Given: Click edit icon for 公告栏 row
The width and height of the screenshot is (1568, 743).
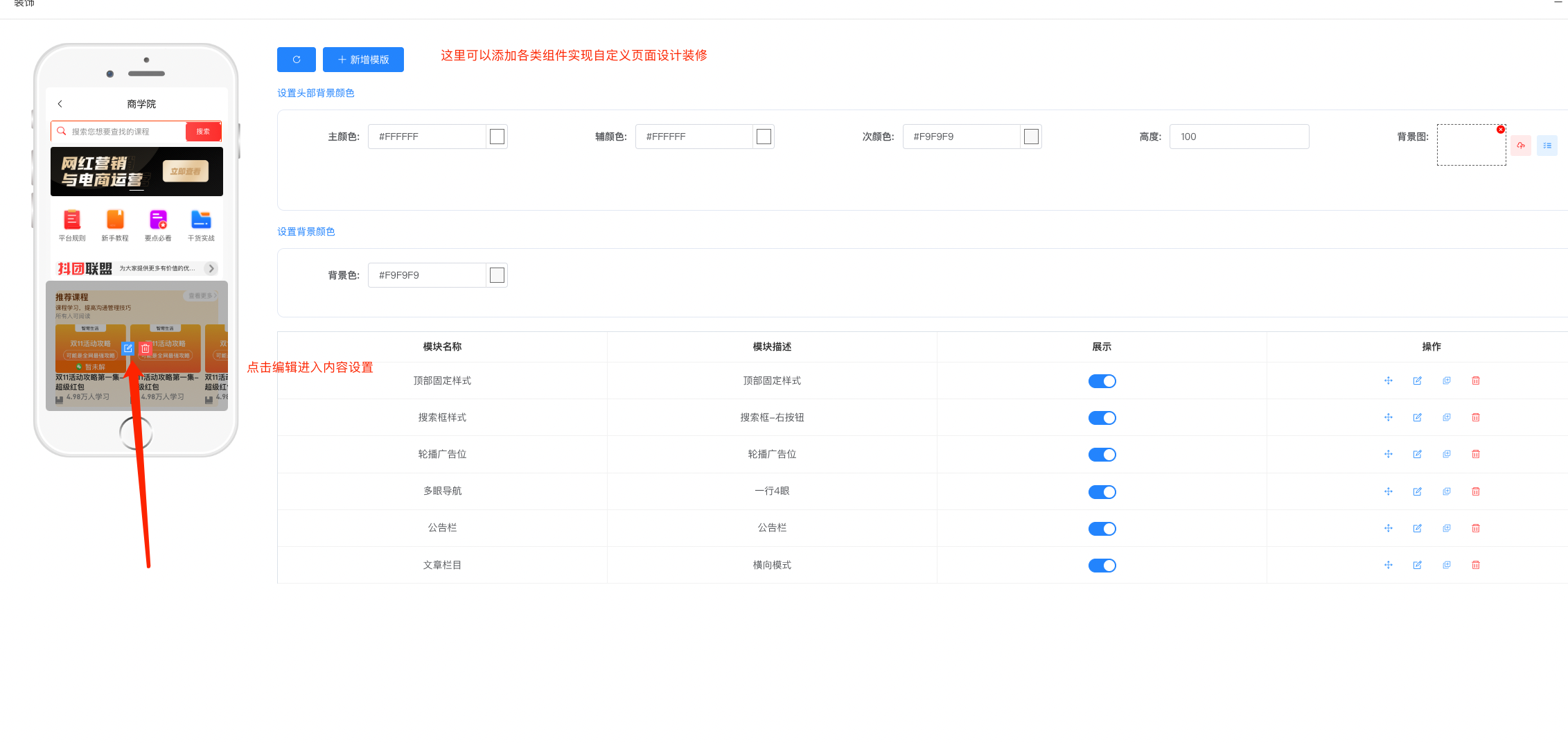Looking at the screenshot, I should tap(1418, 528).
